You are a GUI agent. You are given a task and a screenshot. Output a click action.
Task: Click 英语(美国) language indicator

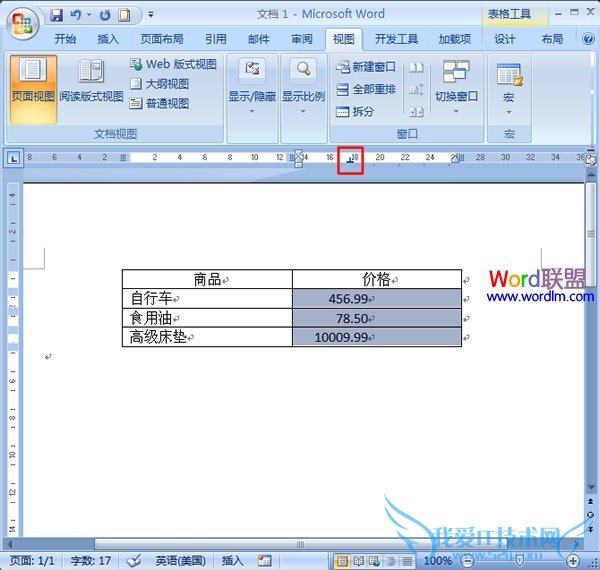coord(181,561)
